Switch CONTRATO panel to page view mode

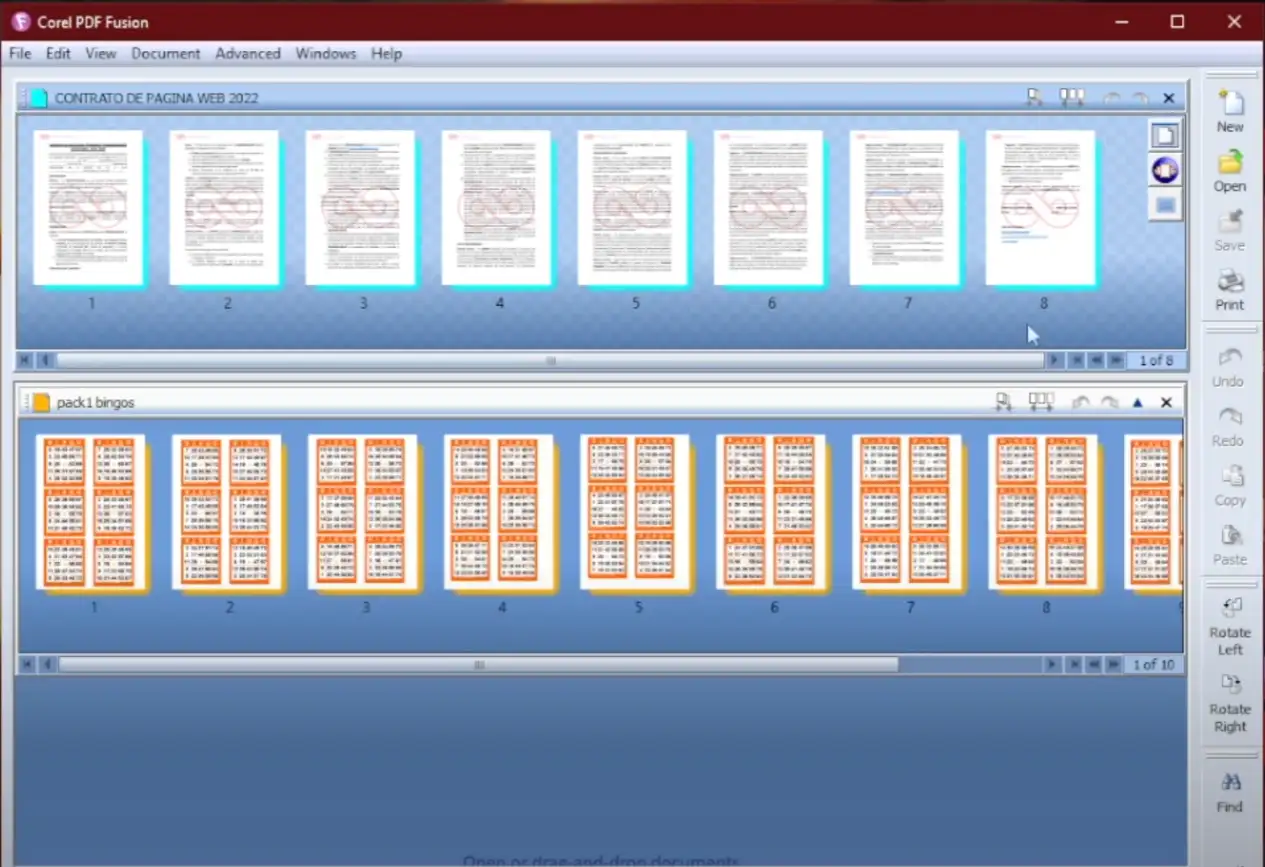tap(1164, 136)
